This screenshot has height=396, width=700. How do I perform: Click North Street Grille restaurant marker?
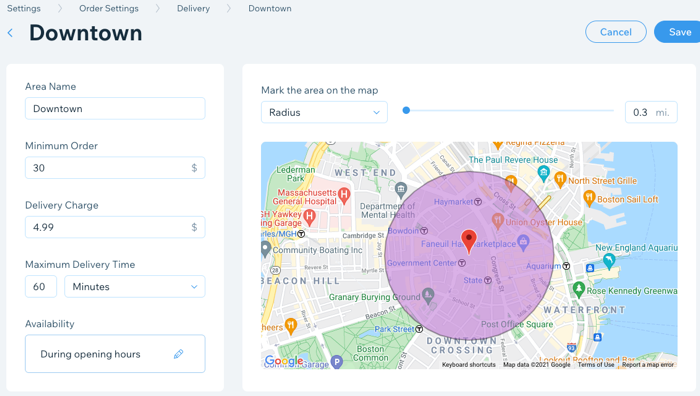click(x=560, y=179)
